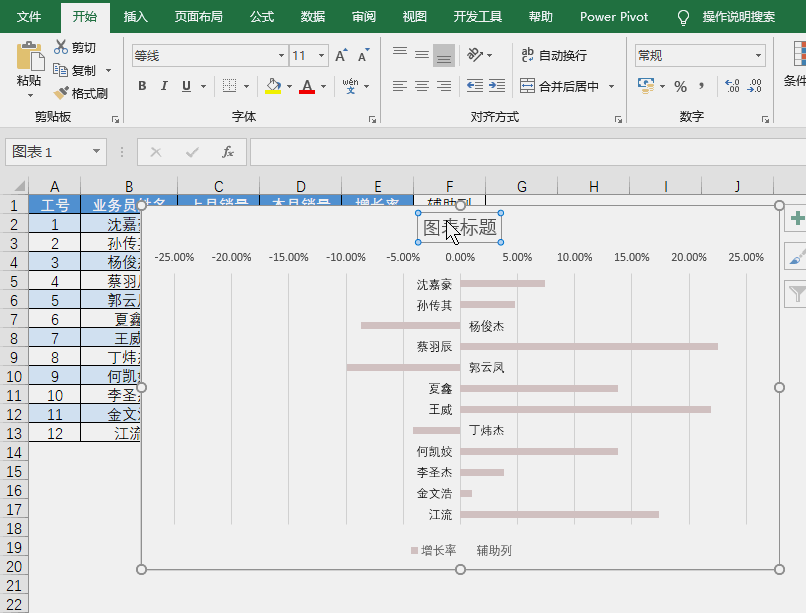806x613 pixels.
Task: Open the font name dropdown (等线)
Action: coord(281,55)
